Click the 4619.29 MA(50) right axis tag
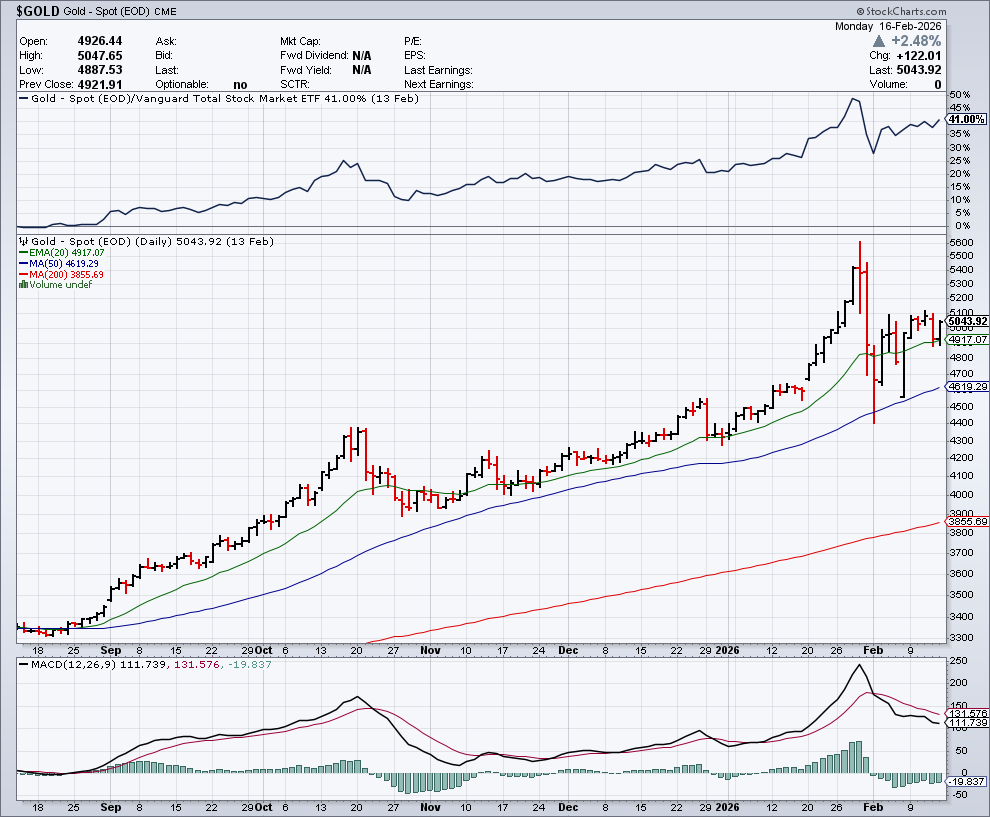This screenshot has height=817, width=990. click(x=968, y=386)
